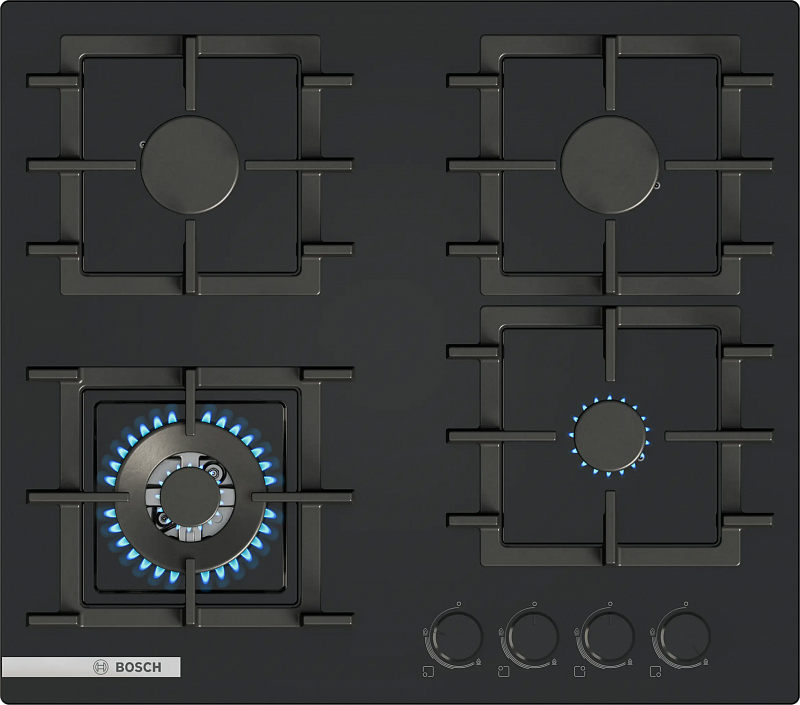Click the ignition dot marker above the third knob

[x=610, y=602]
